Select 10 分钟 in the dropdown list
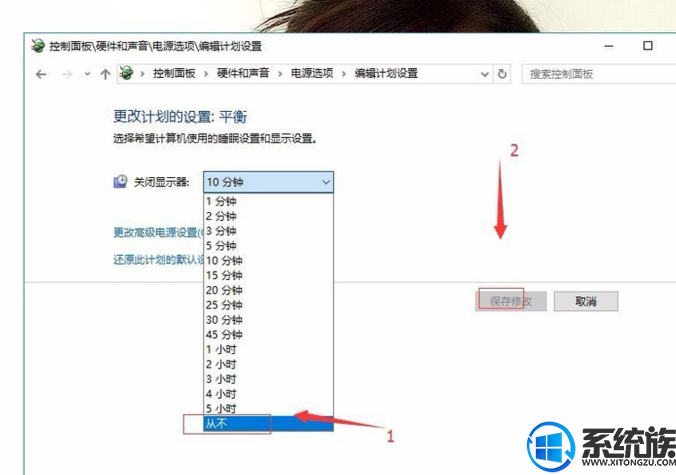The width and height of the screenshot is (676, 475). coord(268,260)
